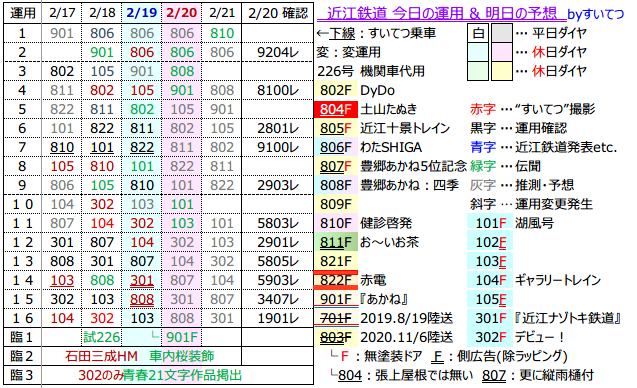Click the 1901レ confirmation cell
The image size is (637, 388).
click(x=278, y=318)
